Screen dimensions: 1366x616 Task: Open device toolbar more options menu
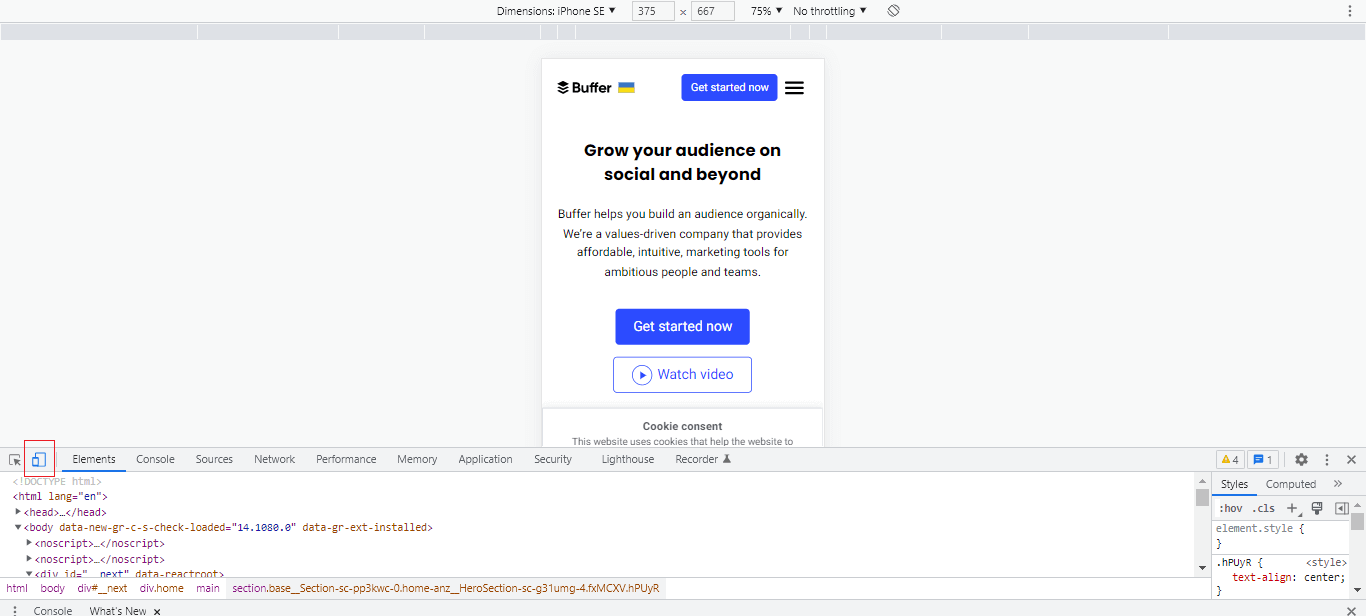[x=1349, y=11]
